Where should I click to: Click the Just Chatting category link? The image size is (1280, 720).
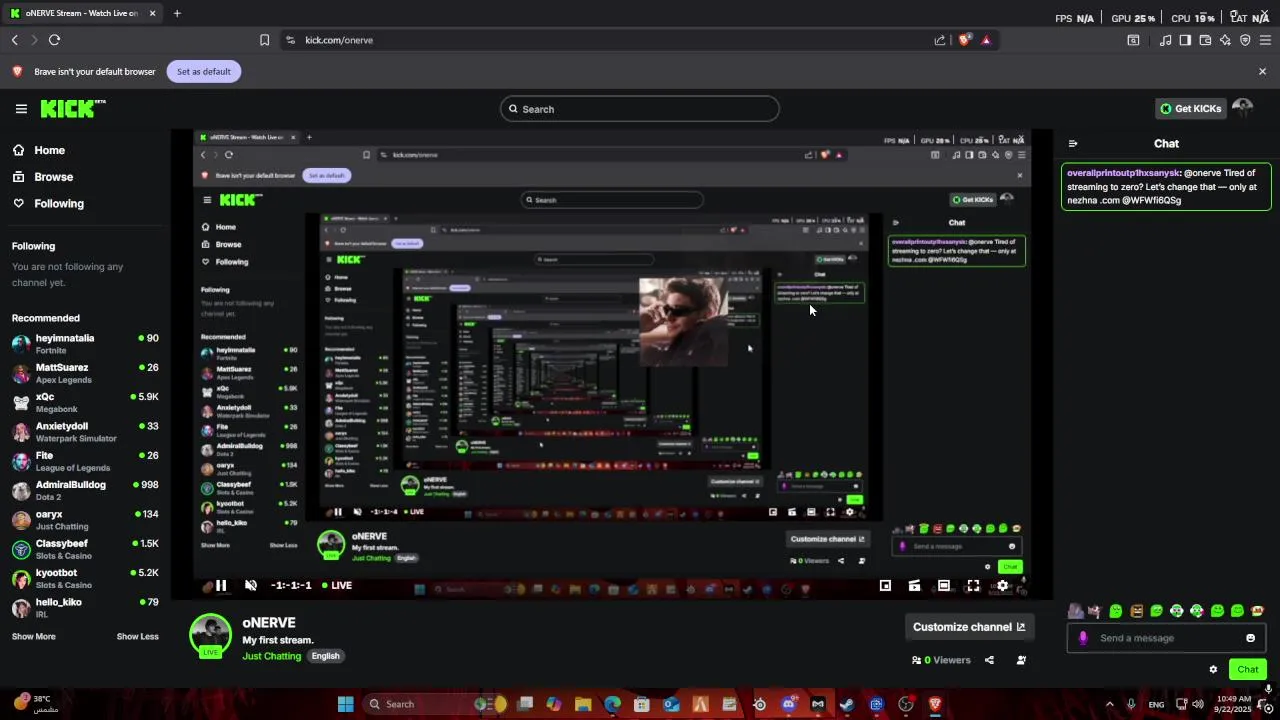(x=271, y=656)
